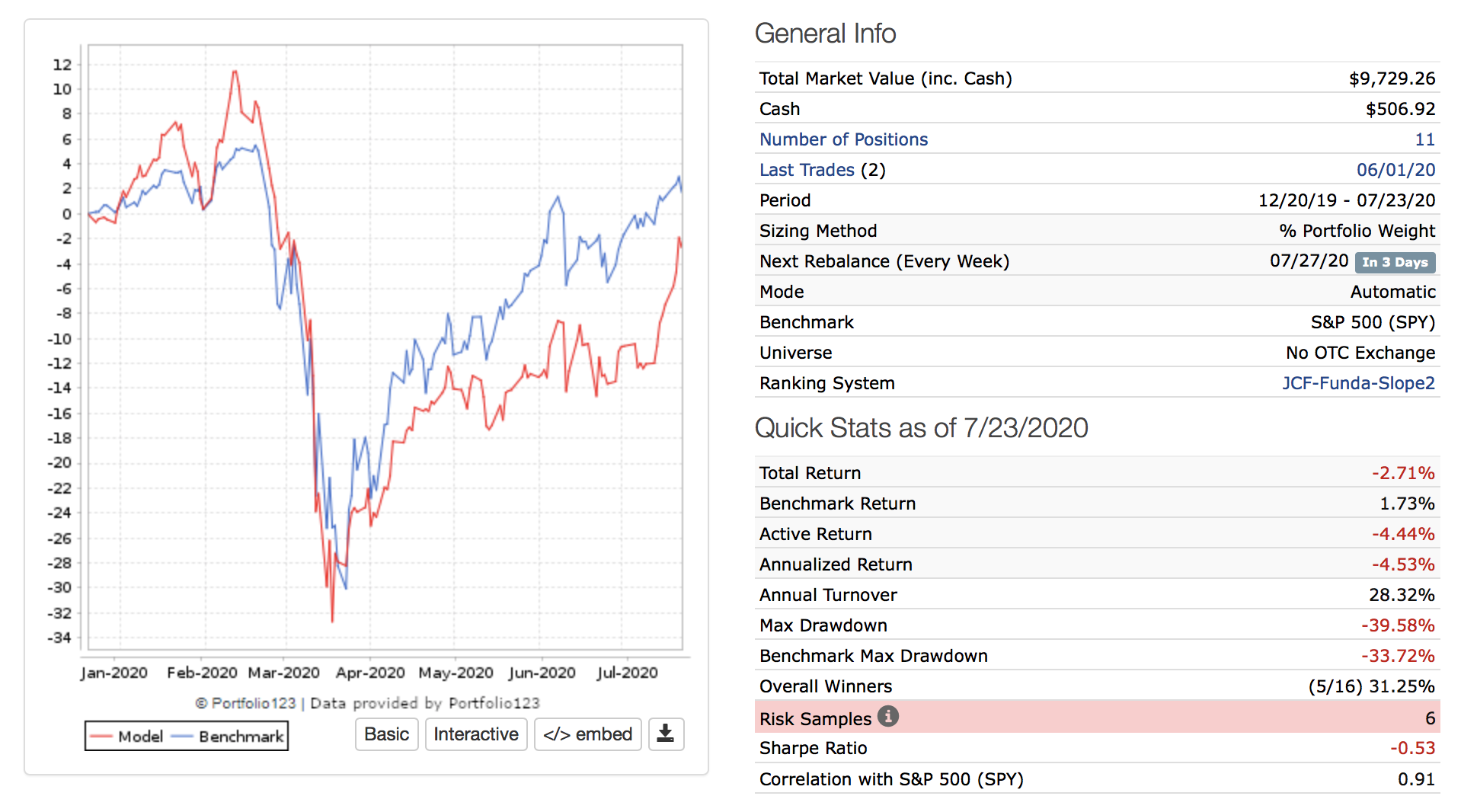Click the JCF-Funda-Slope2 ranking system link

pyautogui.click(x=1357, y=383)
